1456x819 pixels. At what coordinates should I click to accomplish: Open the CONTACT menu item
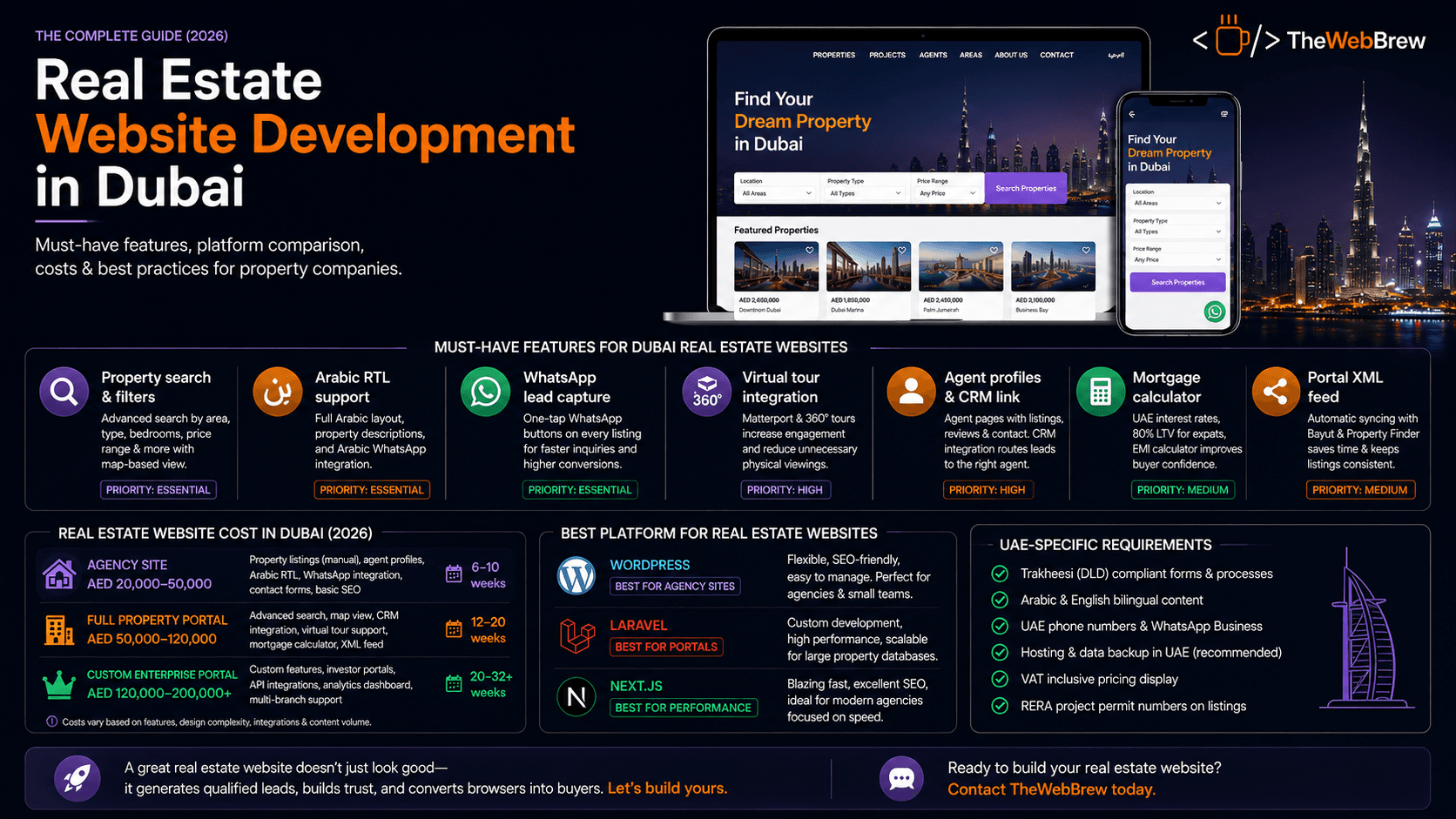coord(1056,55)
